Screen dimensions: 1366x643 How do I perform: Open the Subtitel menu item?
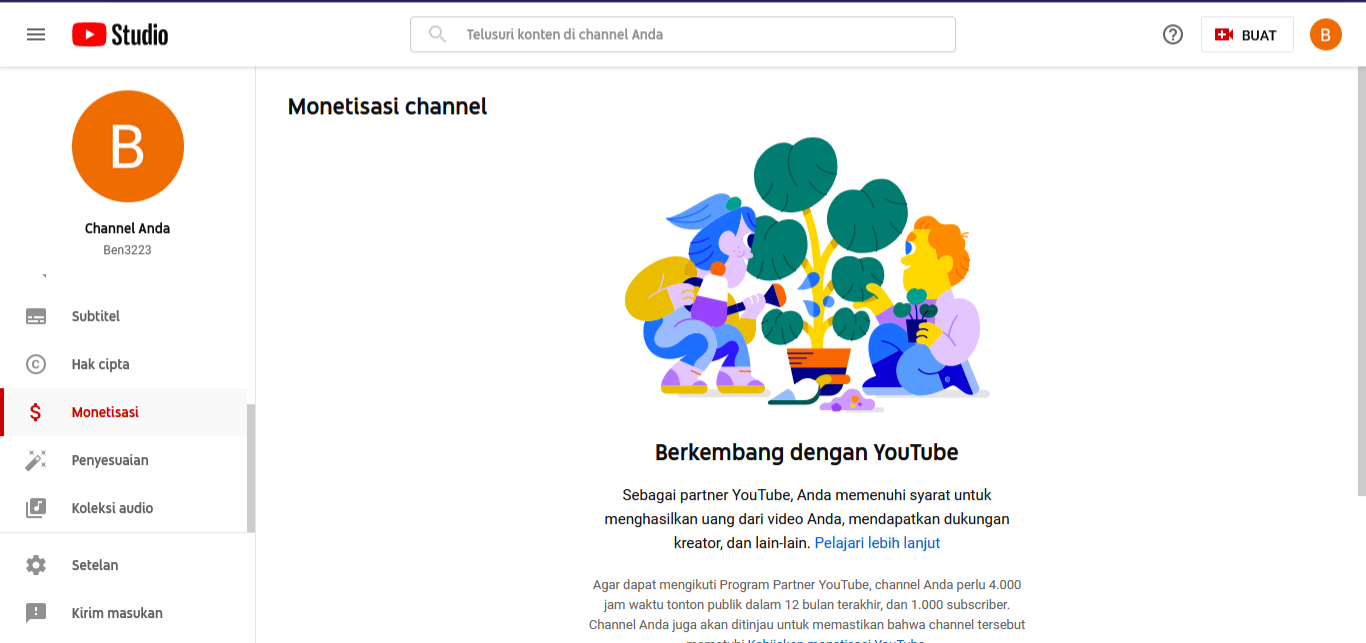(124, 316)
